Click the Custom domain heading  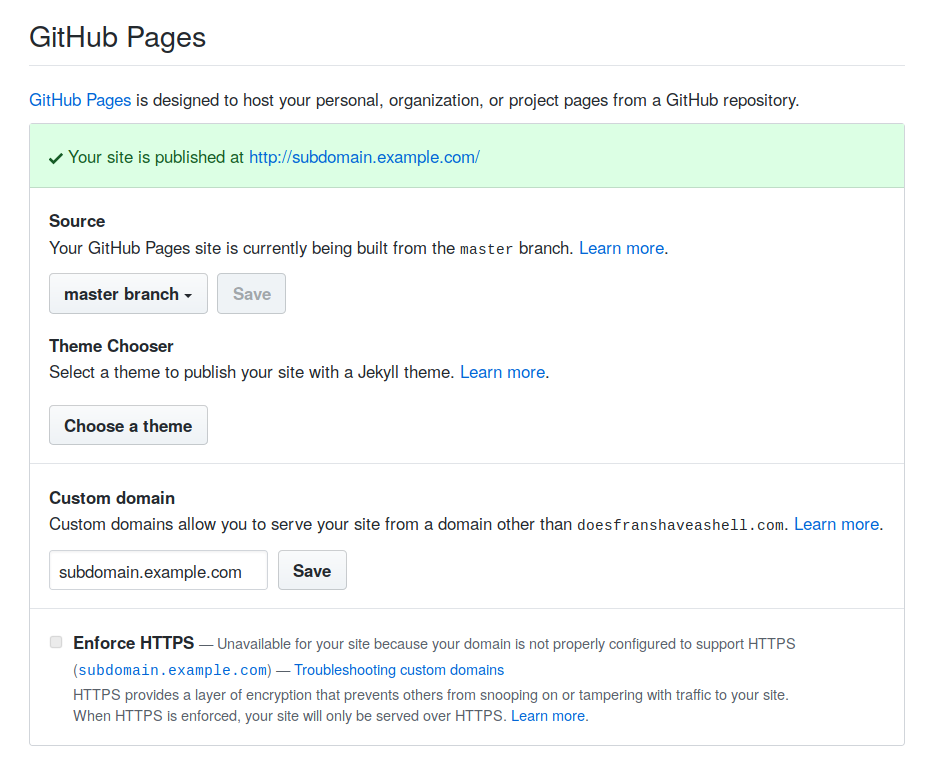[x=112, y=498]
